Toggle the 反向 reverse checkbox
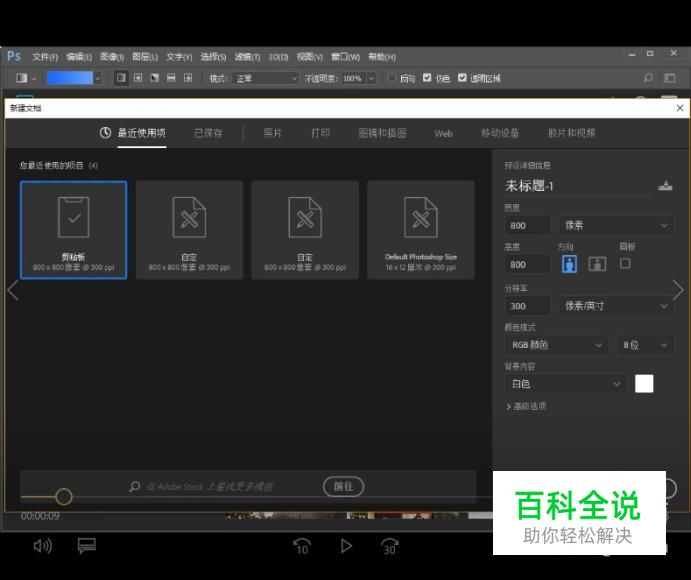Image resolution: width=691 pixels, height=580 pixels. pos(391,78)
